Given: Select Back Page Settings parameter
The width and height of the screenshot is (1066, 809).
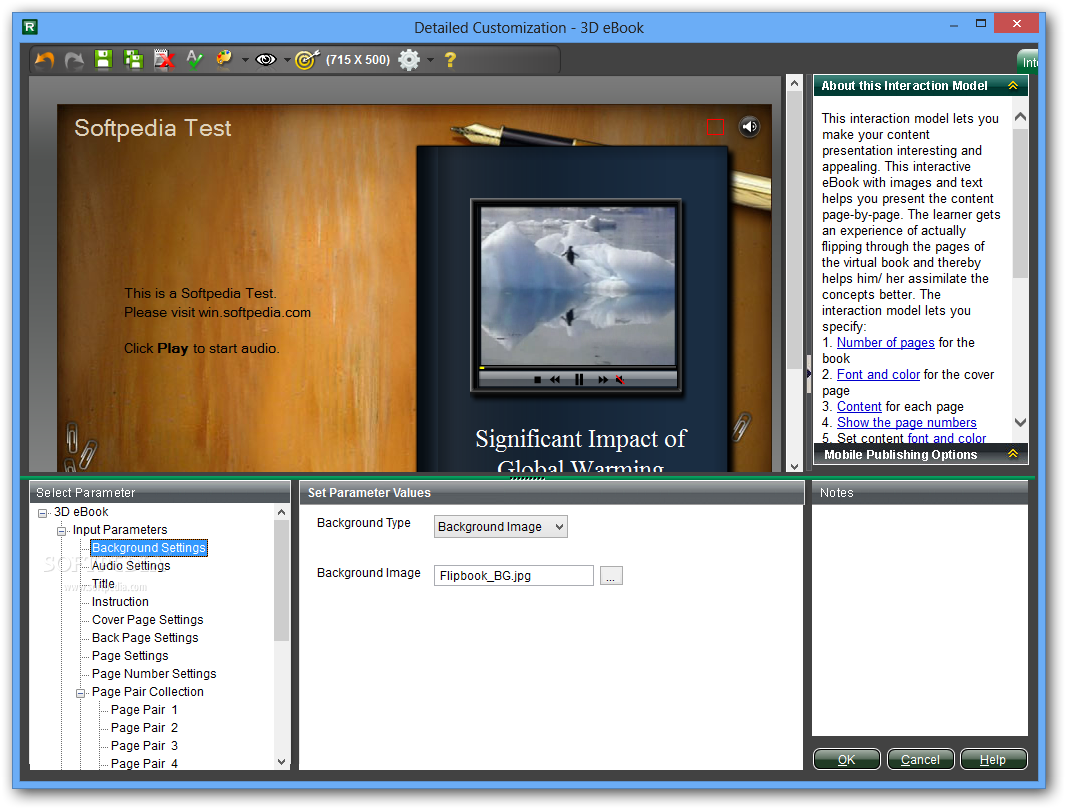Looking at the screenshot, I should (x=145, y=638).
